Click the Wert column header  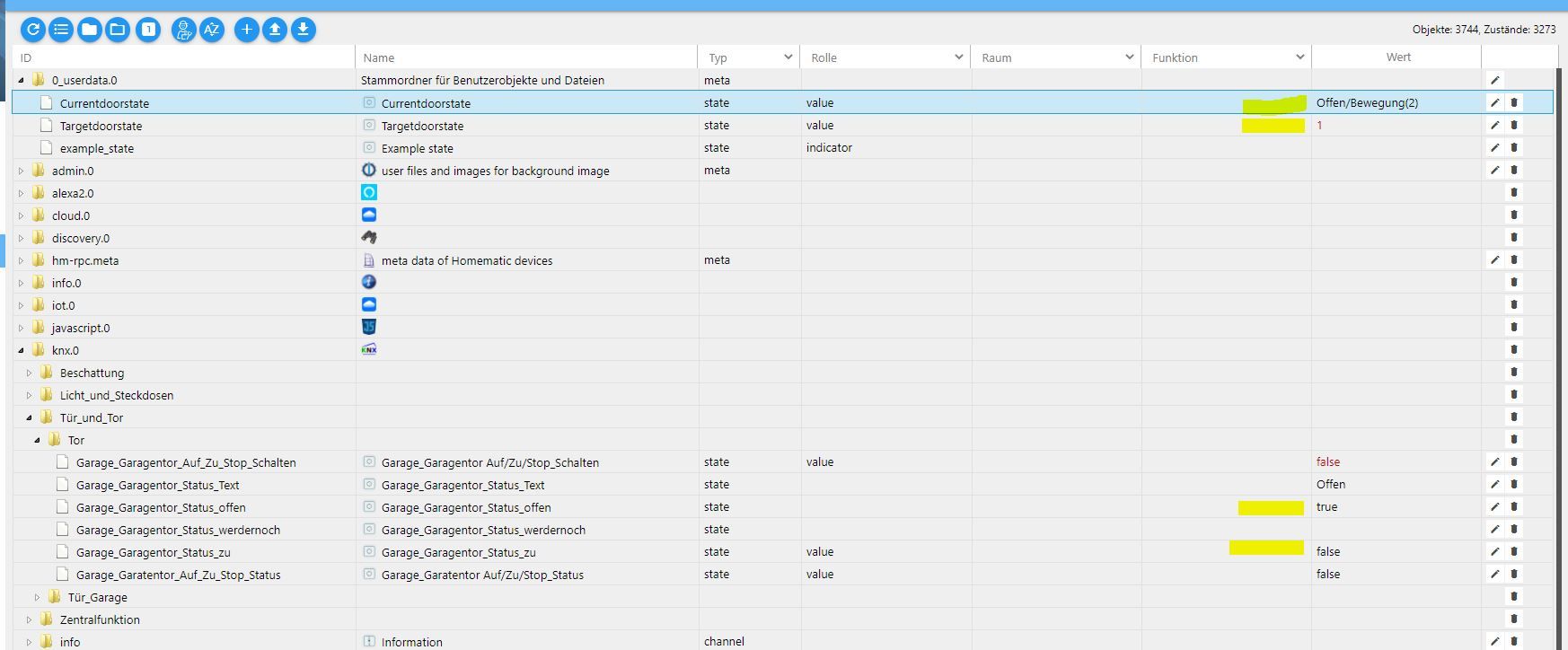1398,57
